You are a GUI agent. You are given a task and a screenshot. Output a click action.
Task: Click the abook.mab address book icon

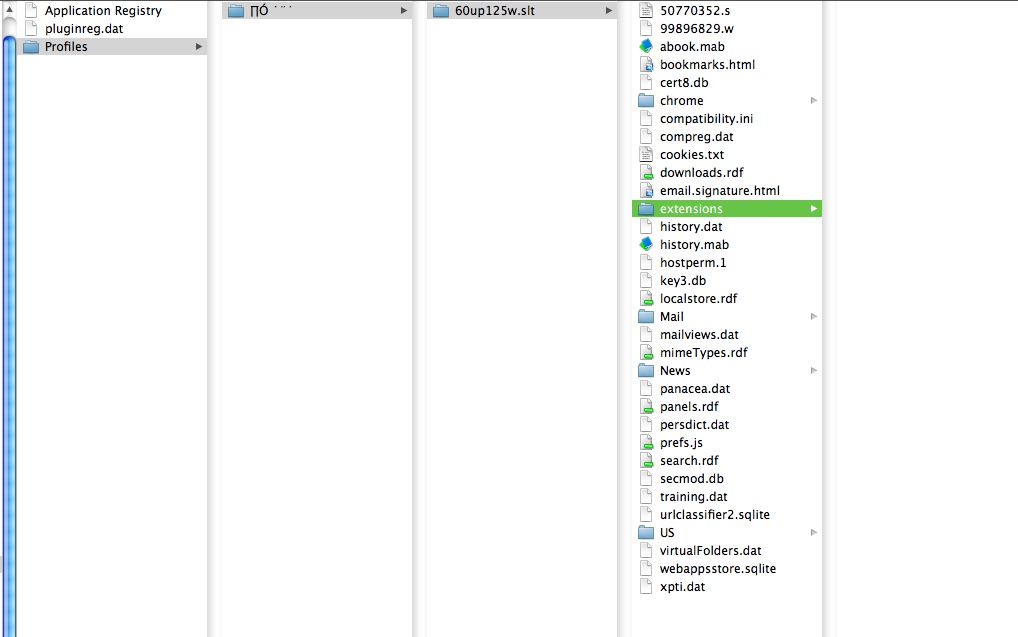(646, 47)
